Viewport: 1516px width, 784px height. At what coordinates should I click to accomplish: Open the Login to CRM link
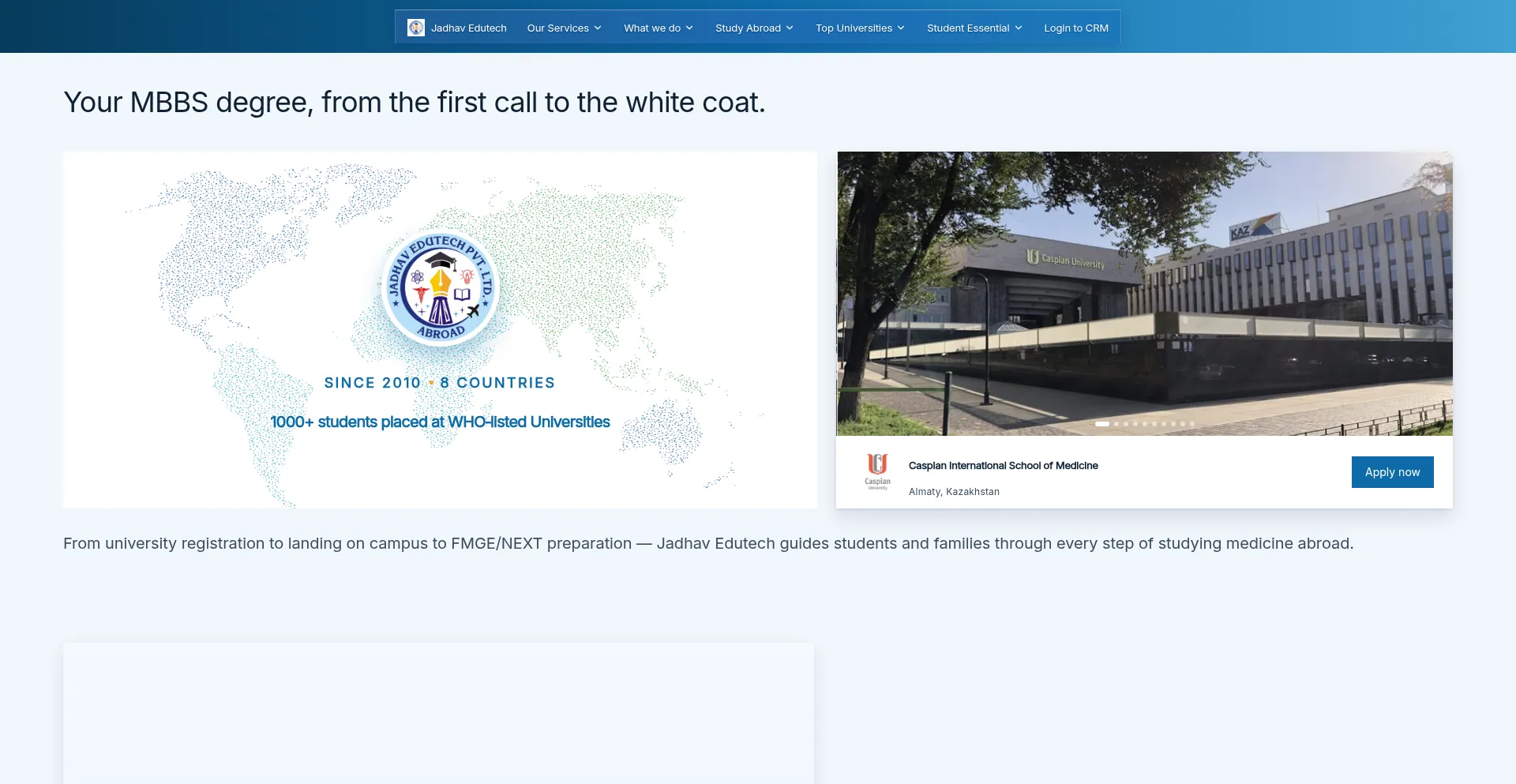click(1076, 28)
